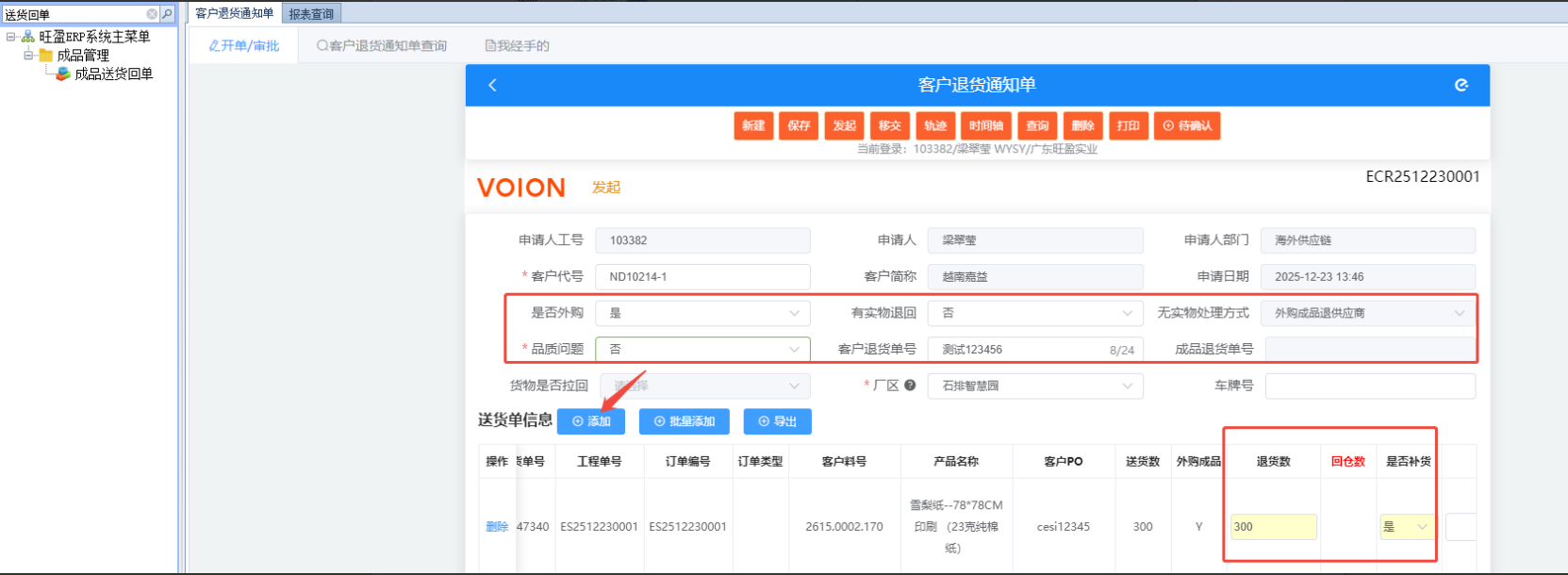
Task: Click the 退货数 input showing 300
Action: (1273, 527)
